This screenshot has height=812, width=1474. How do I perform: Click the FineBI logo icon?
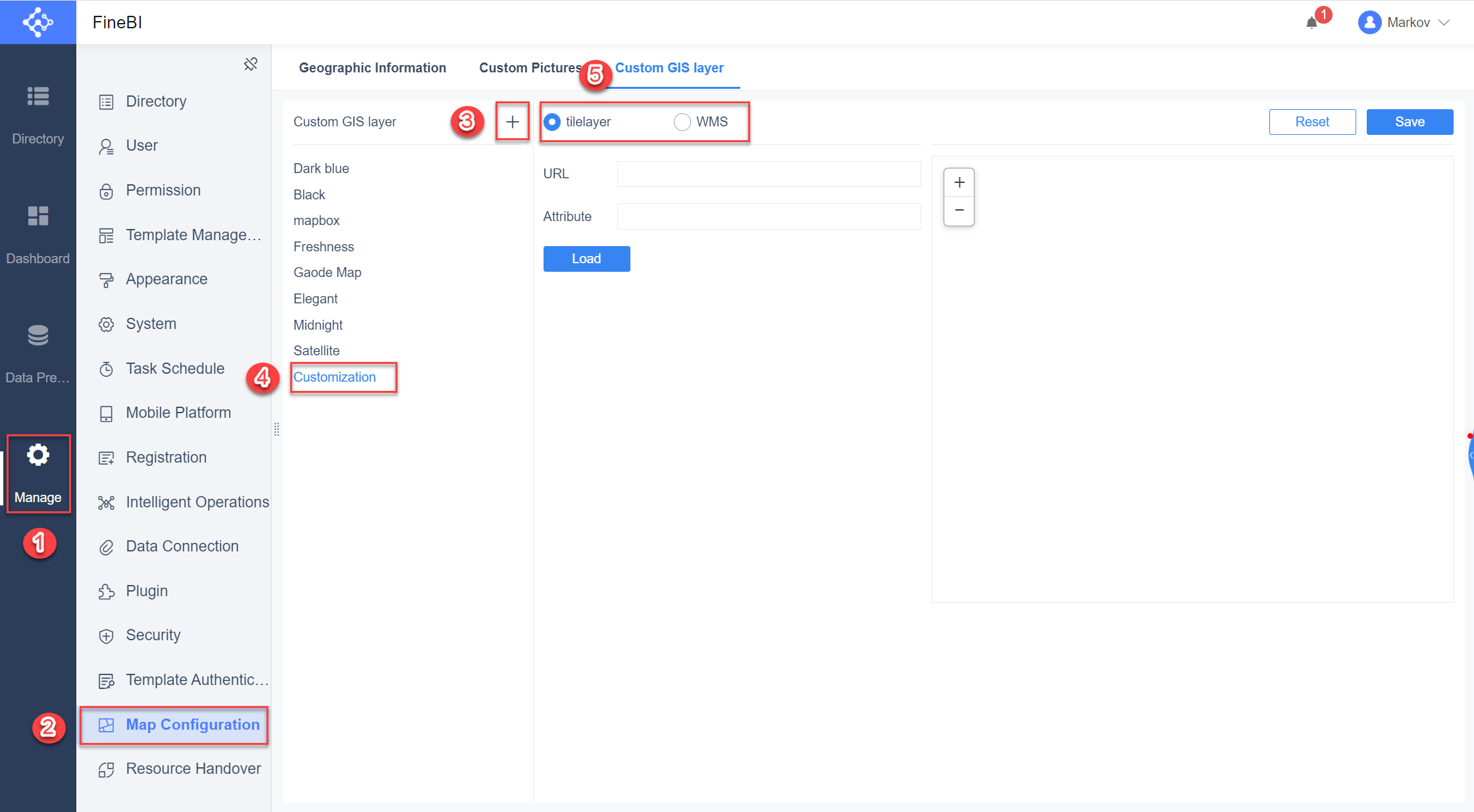(38, 22)
